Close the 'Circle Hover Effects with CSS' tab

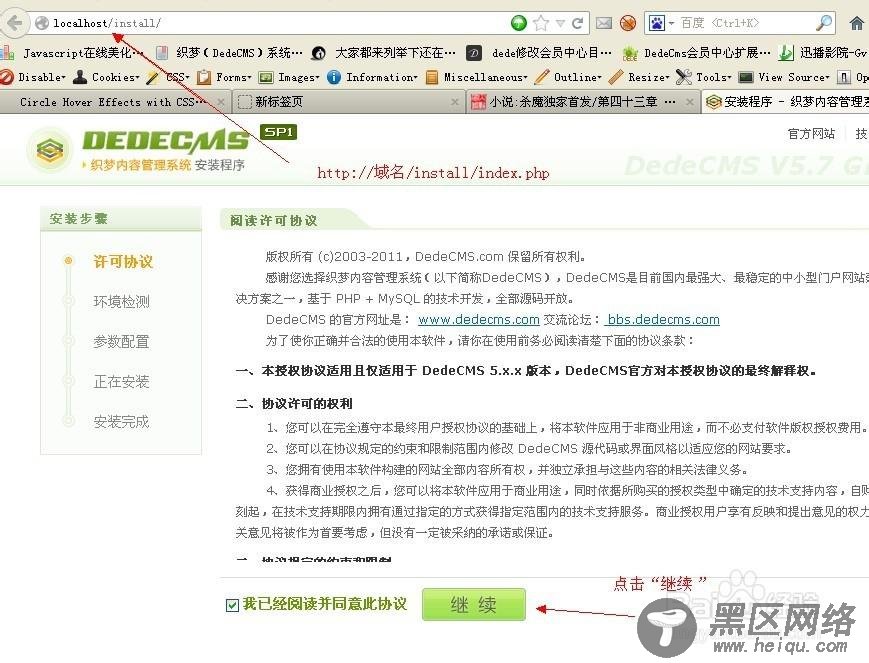221,102
